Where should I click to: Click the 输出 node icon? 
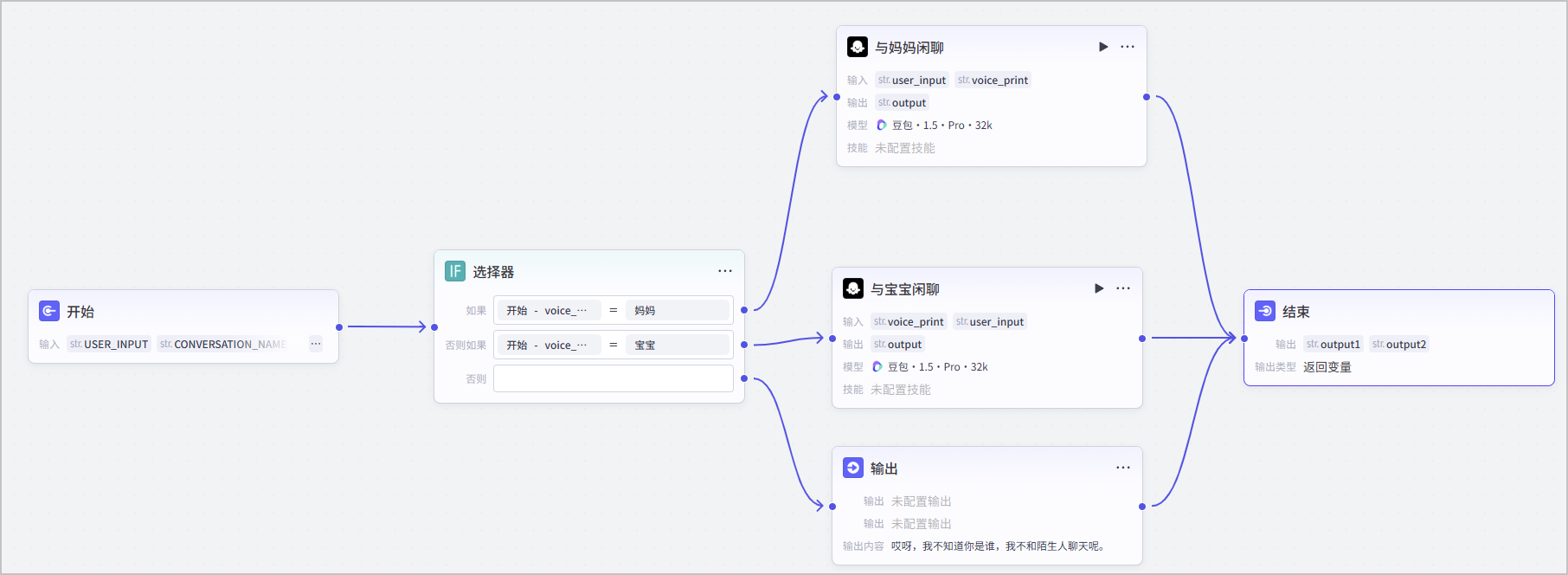click(853, 468)
